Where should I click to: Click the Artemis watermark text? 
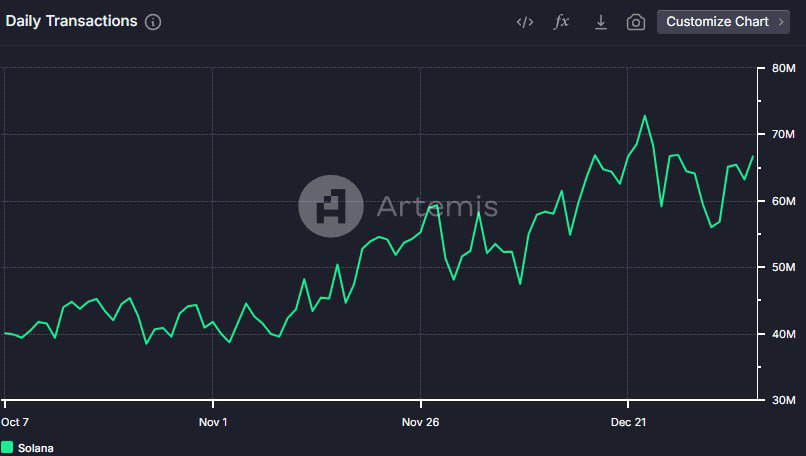point(436,207)
